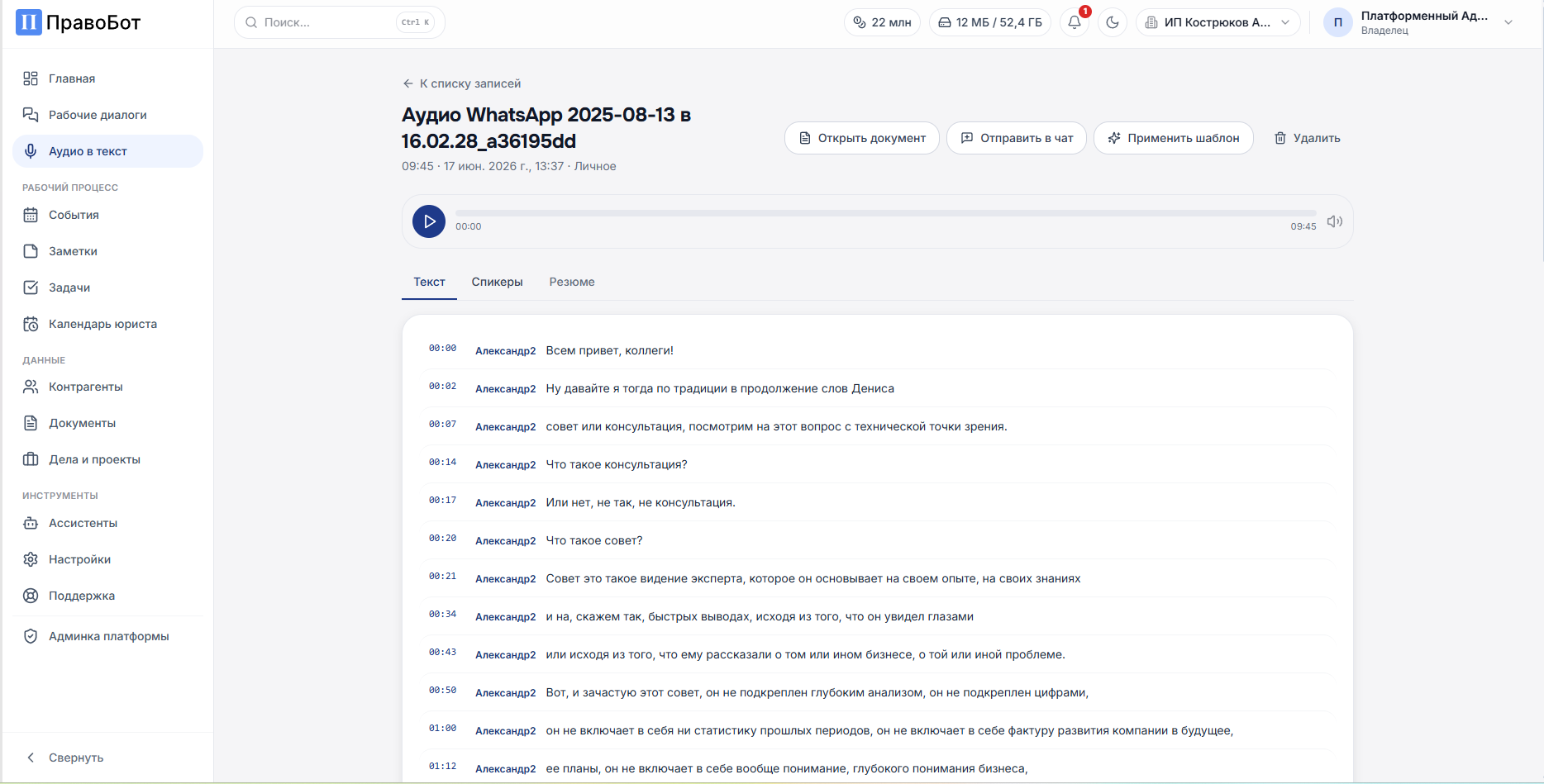The image size is (1544, 784).
Task: Open Ассистенты robot icon
Action: coord(31,523)
